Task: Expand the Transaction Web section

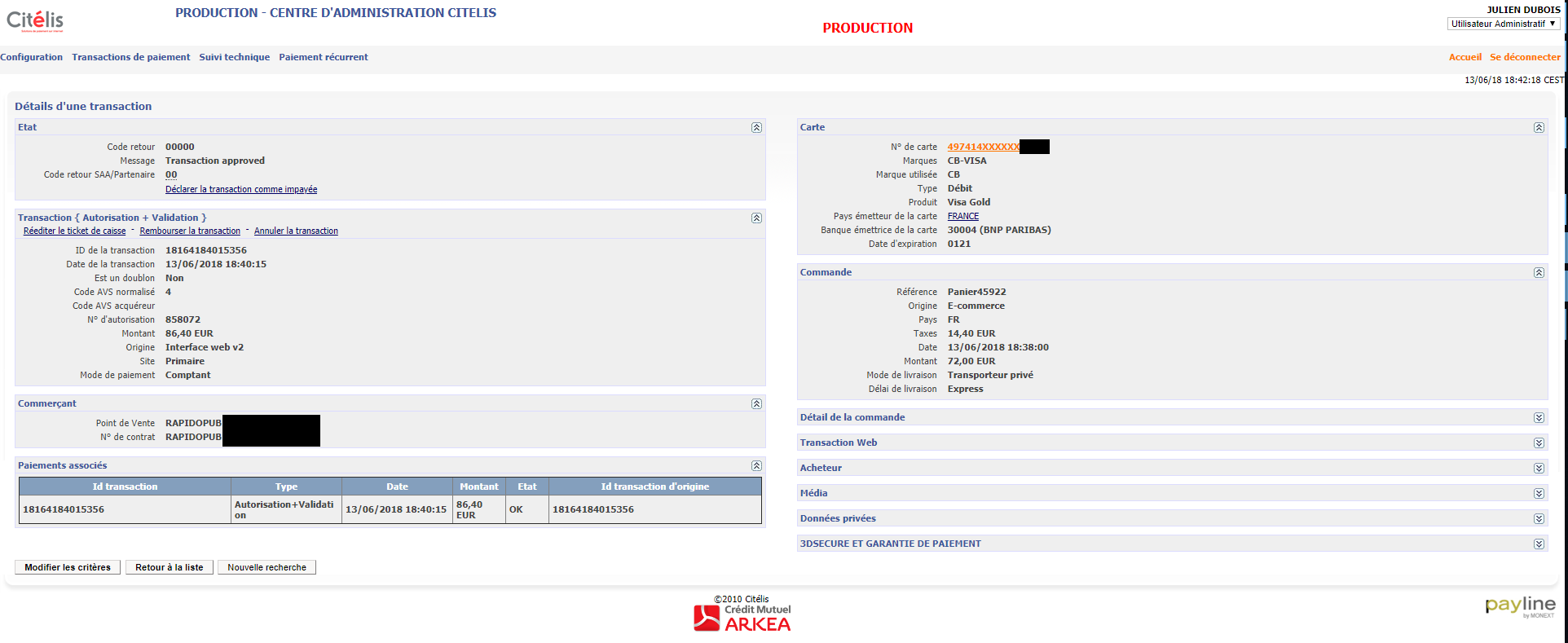Action: tap(1539, 443)
